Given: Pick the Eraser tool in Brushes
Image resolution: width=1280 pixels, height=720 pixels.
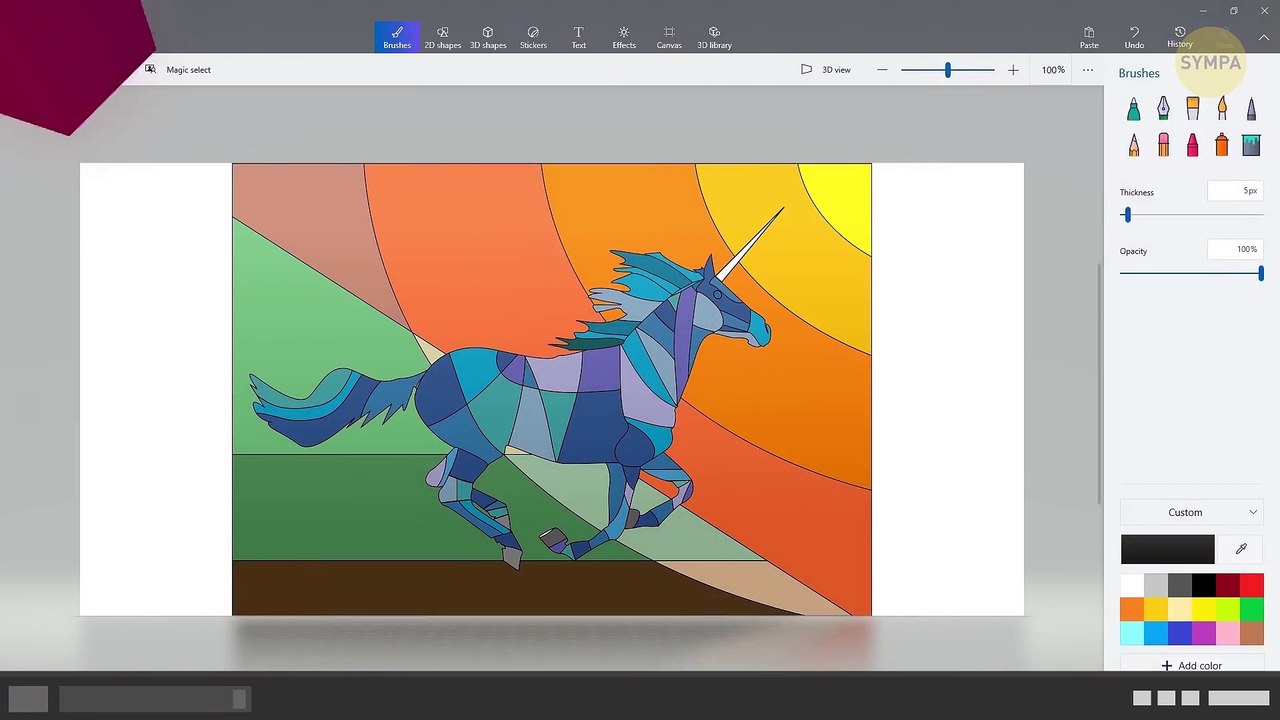Looking at the screenshot, I should 1163,146.
